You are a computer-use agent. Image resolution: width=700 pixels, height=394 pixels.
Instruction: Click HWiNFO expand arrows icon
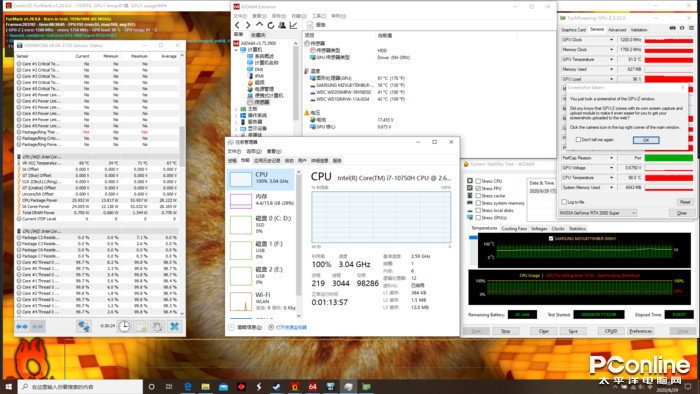(x=21, y=327)
